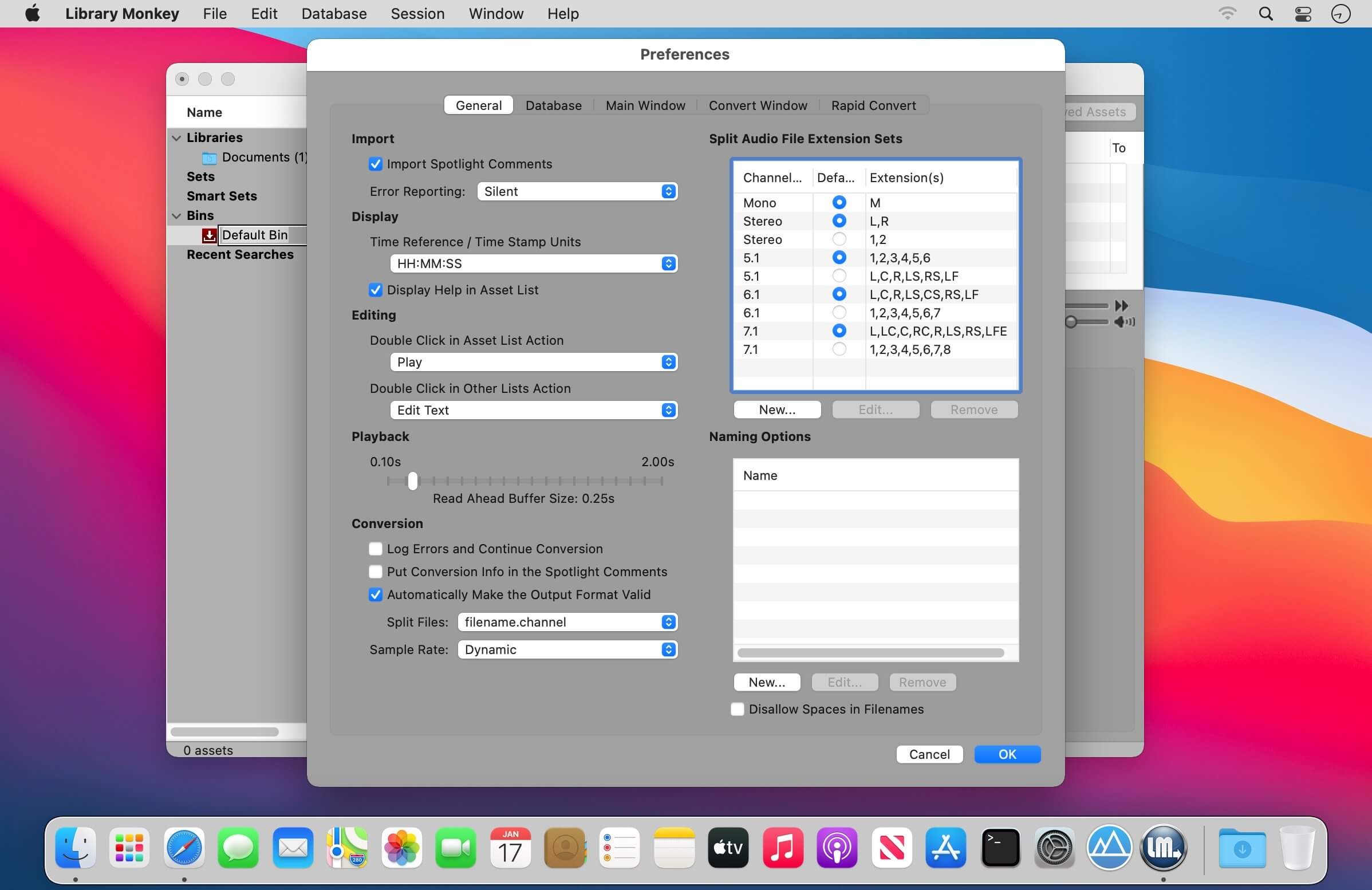Viewport: 1372px width, 890px height.
Task: Click the fast-forward playback icon
Action: click(1121, 305)
